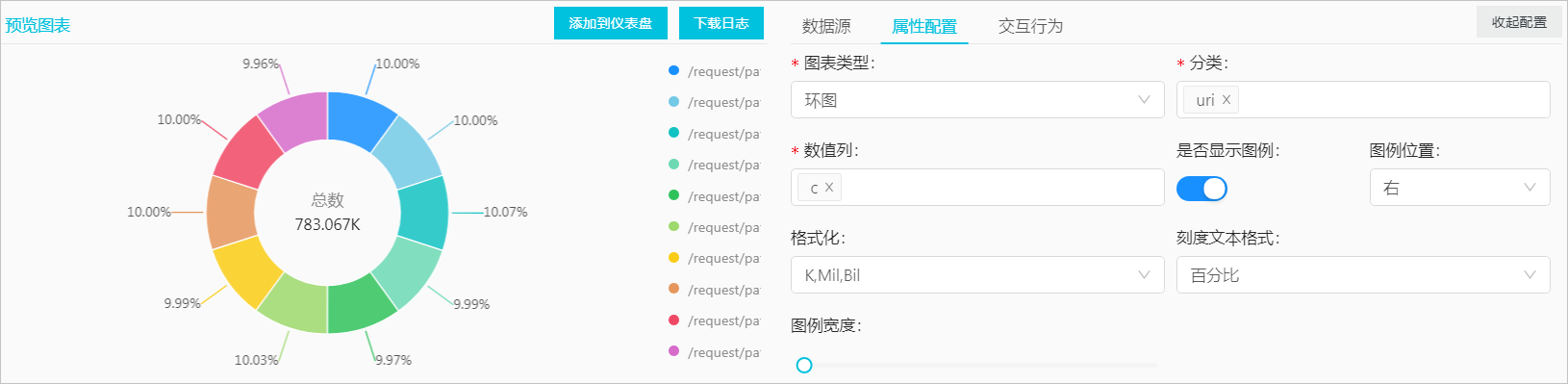Switch to the 交互行为 tab
This screenshot has width=1568, height=384.
coord(1030,26)
